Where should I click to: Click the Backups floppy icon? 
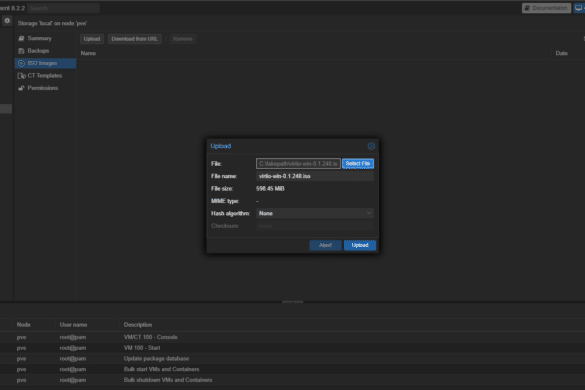[x=21, y=51]
